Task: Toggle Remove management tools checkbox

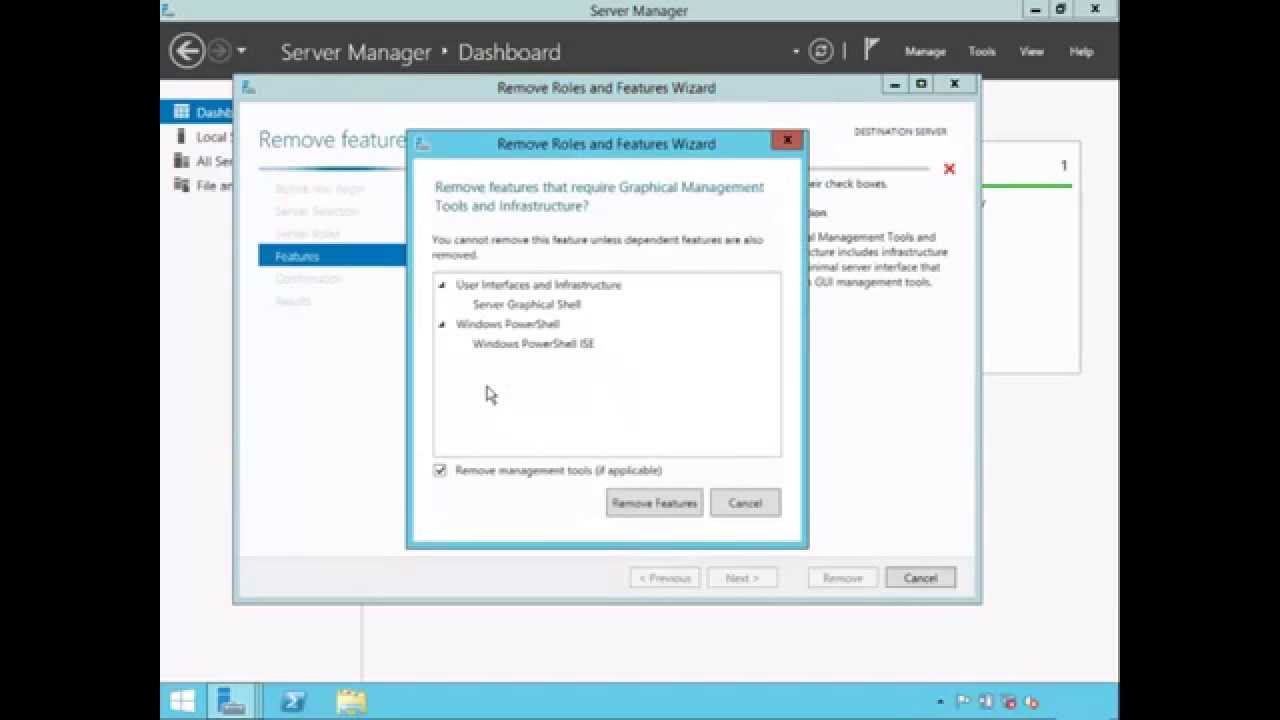Action: click(440, 470)
